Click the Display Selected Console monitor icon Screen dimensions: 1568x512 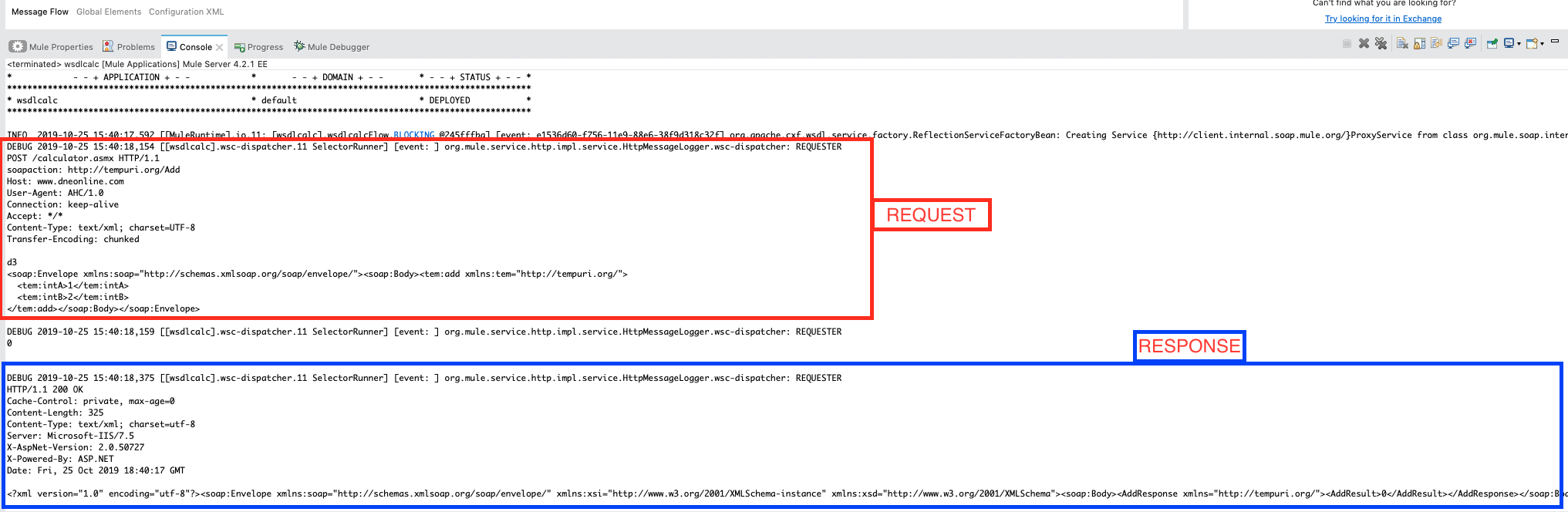pyautogui.click(x=1509, y=42)
